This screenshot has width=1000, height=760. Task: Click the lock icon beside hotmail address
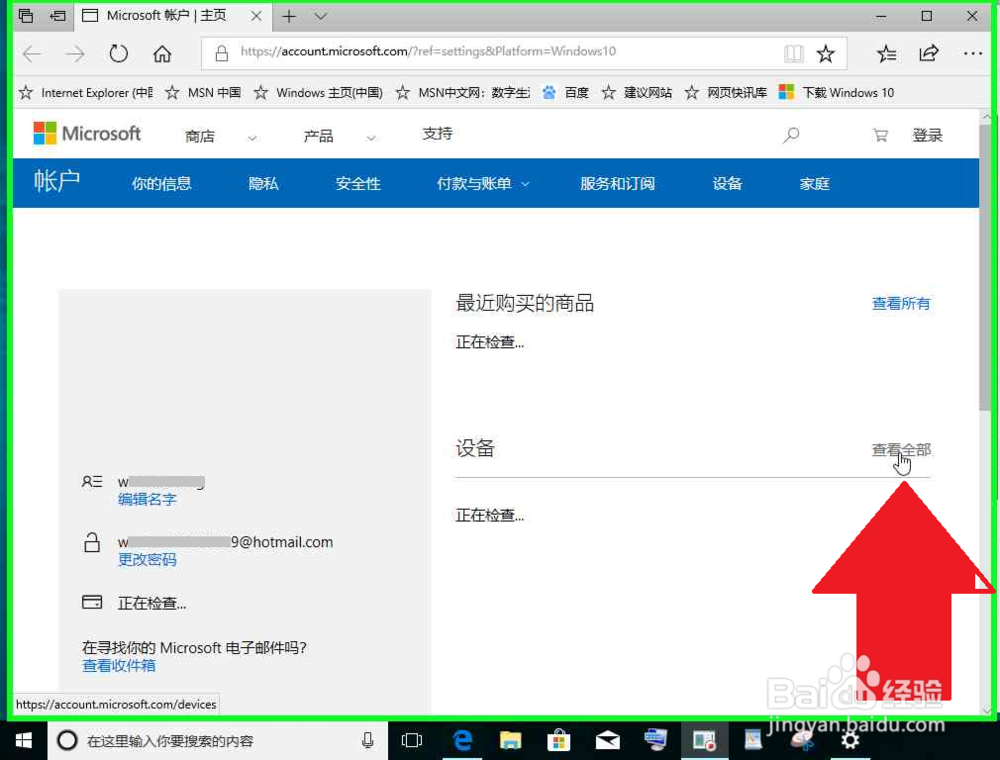92,543
